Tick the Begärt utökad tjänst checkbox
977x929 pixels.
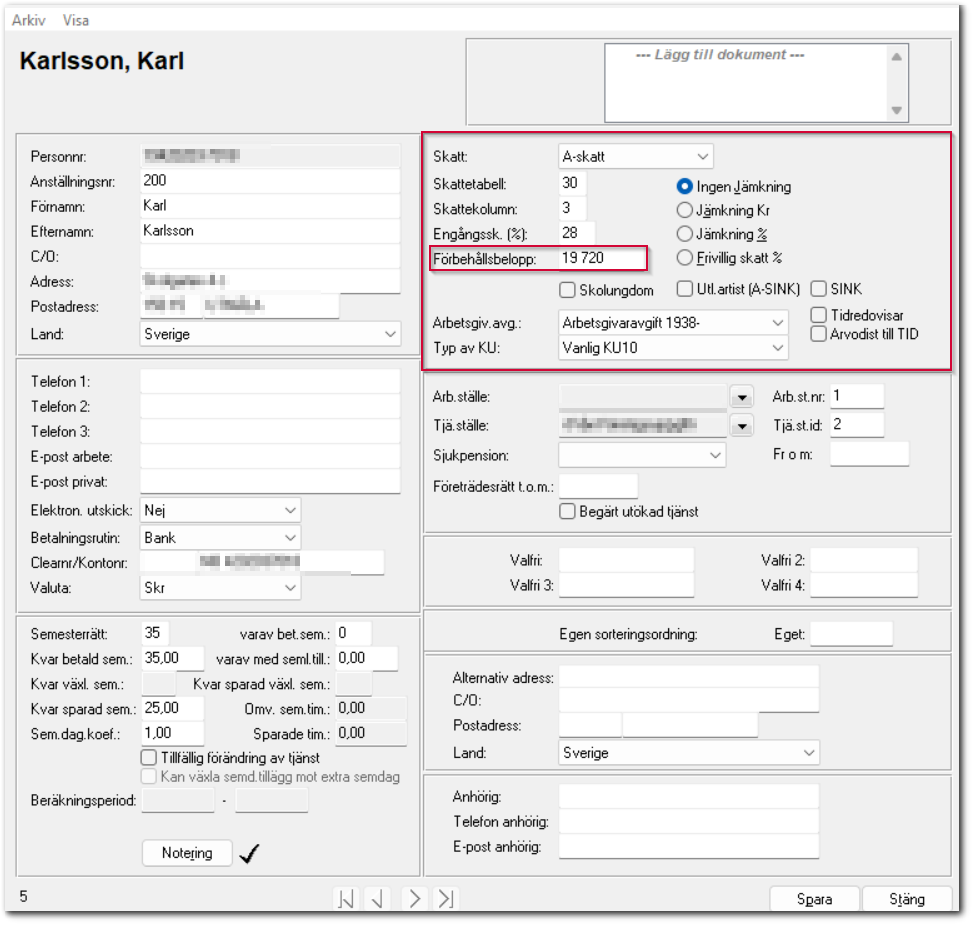coord(568,512)
